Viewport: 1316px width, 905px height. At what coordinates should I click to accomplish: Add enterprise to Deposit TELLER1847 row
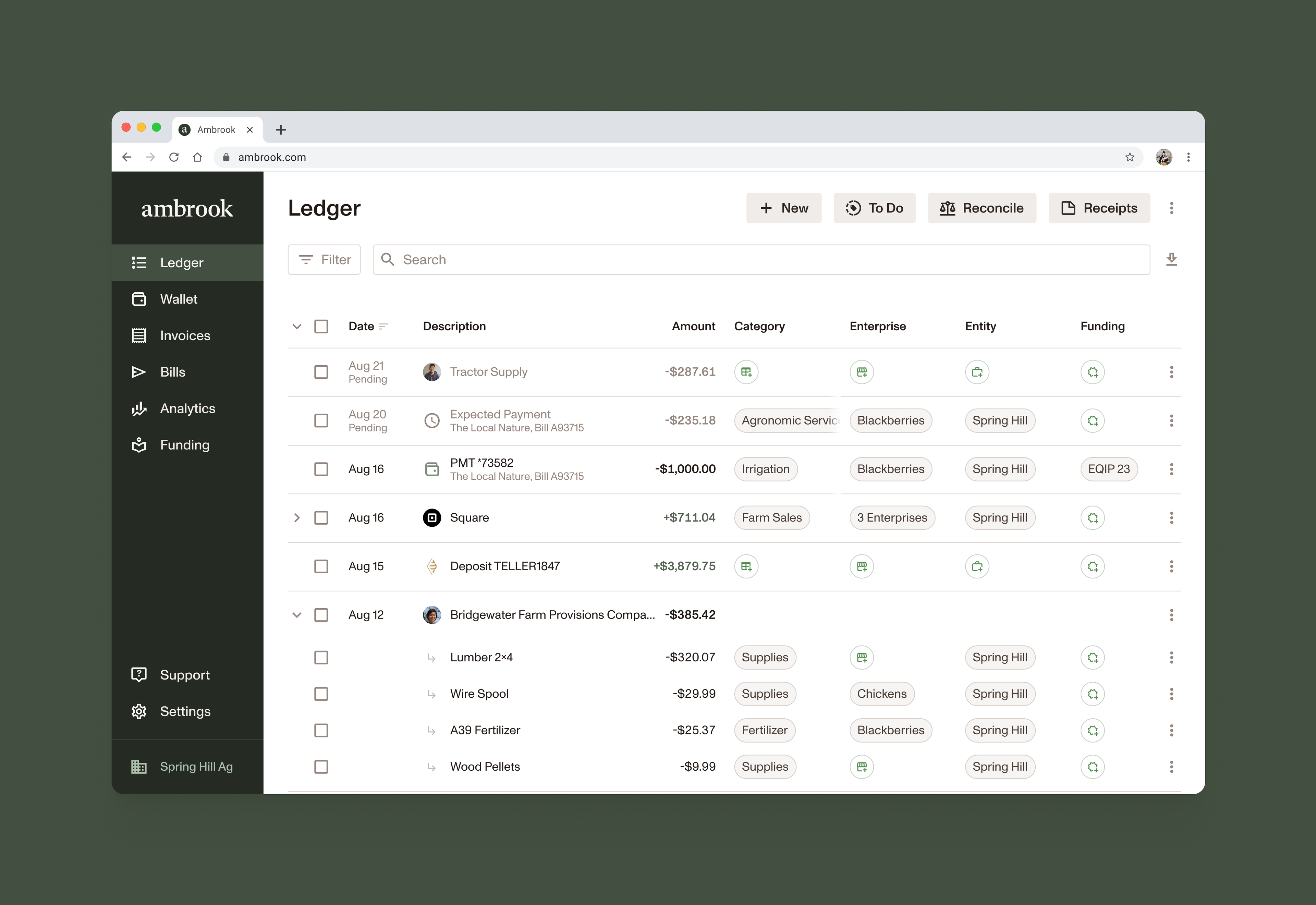click(x=861, y=566)
